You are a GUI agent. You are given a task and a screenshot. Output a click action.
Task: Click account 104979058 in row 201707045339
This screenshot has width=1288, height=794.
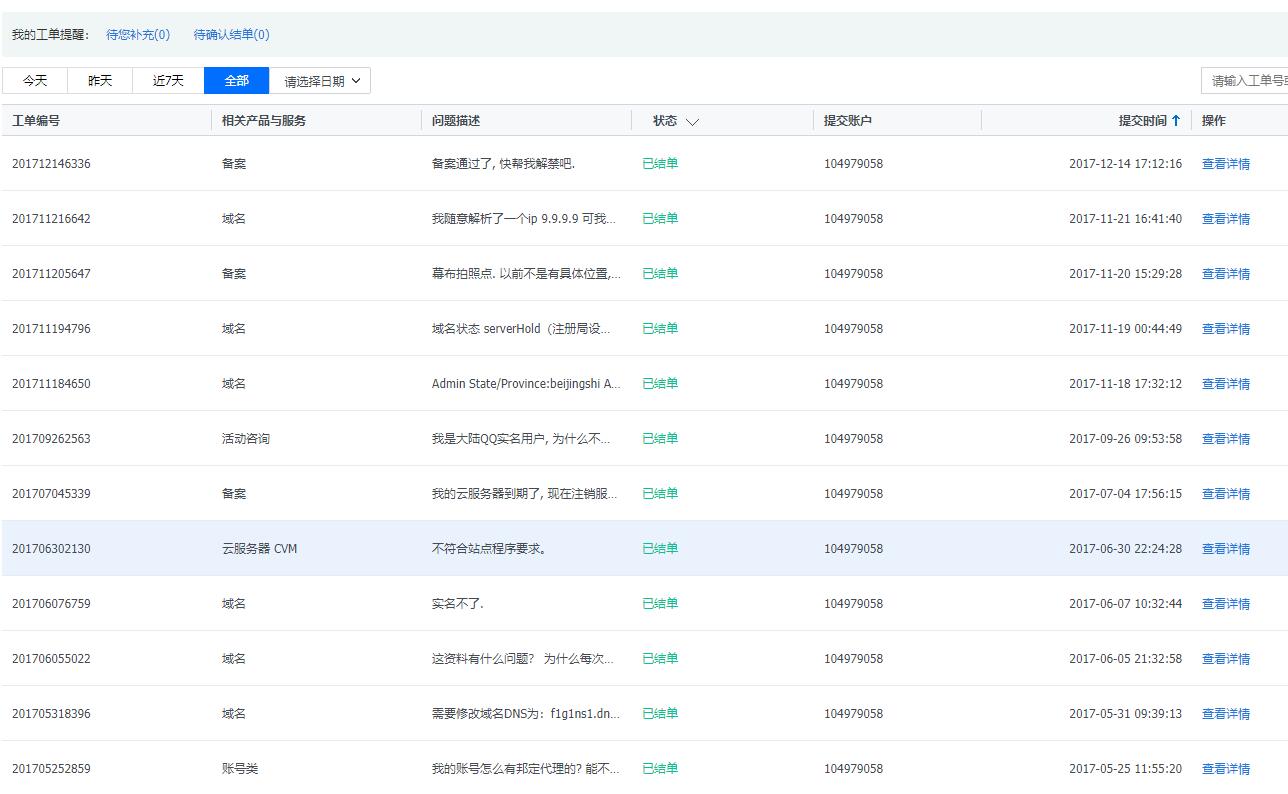coord(853,494)
